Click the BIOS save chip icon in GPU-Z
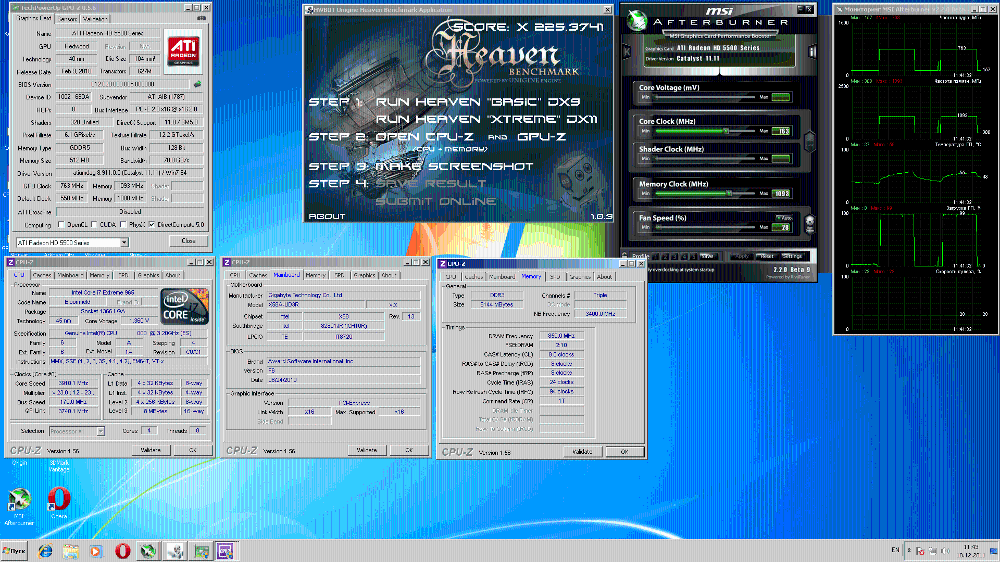Screen dimensions: 1000x562 (x=198, y=84)
